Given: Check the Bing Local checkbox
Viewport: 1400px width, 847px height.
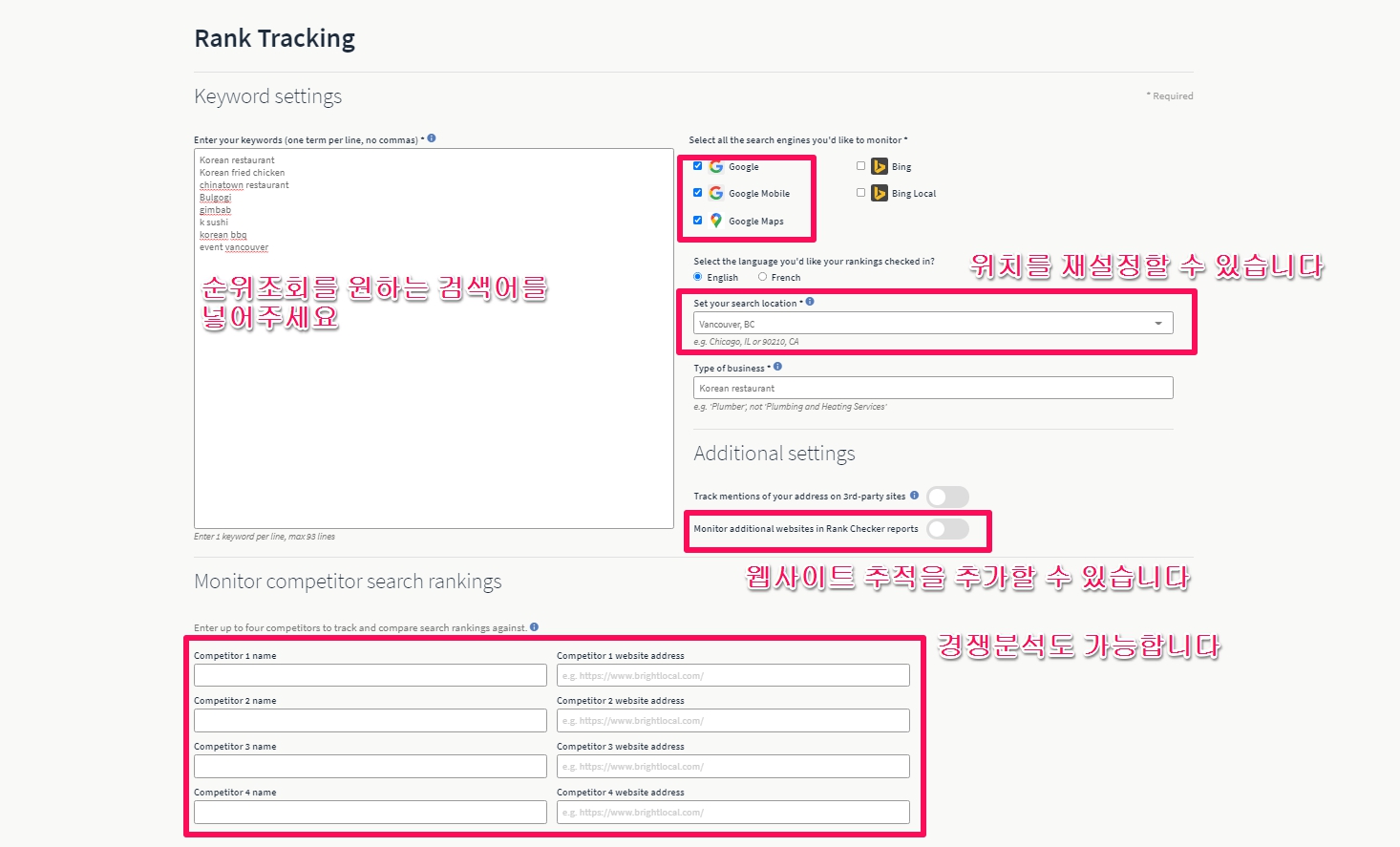Looking at the screenshot, I should coord(860,193).
